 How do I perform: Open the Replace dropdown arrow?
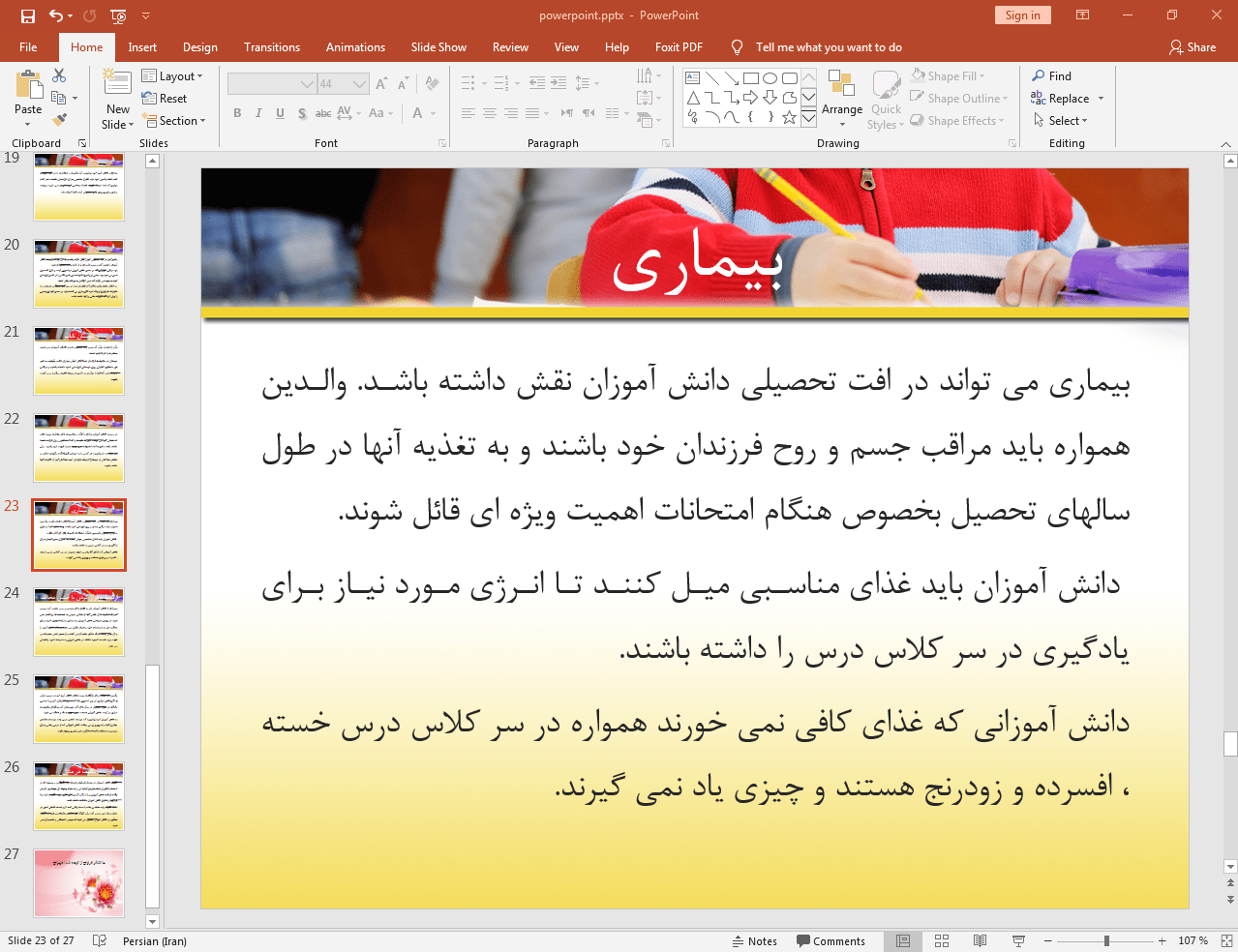click(x=1101, y=99)
